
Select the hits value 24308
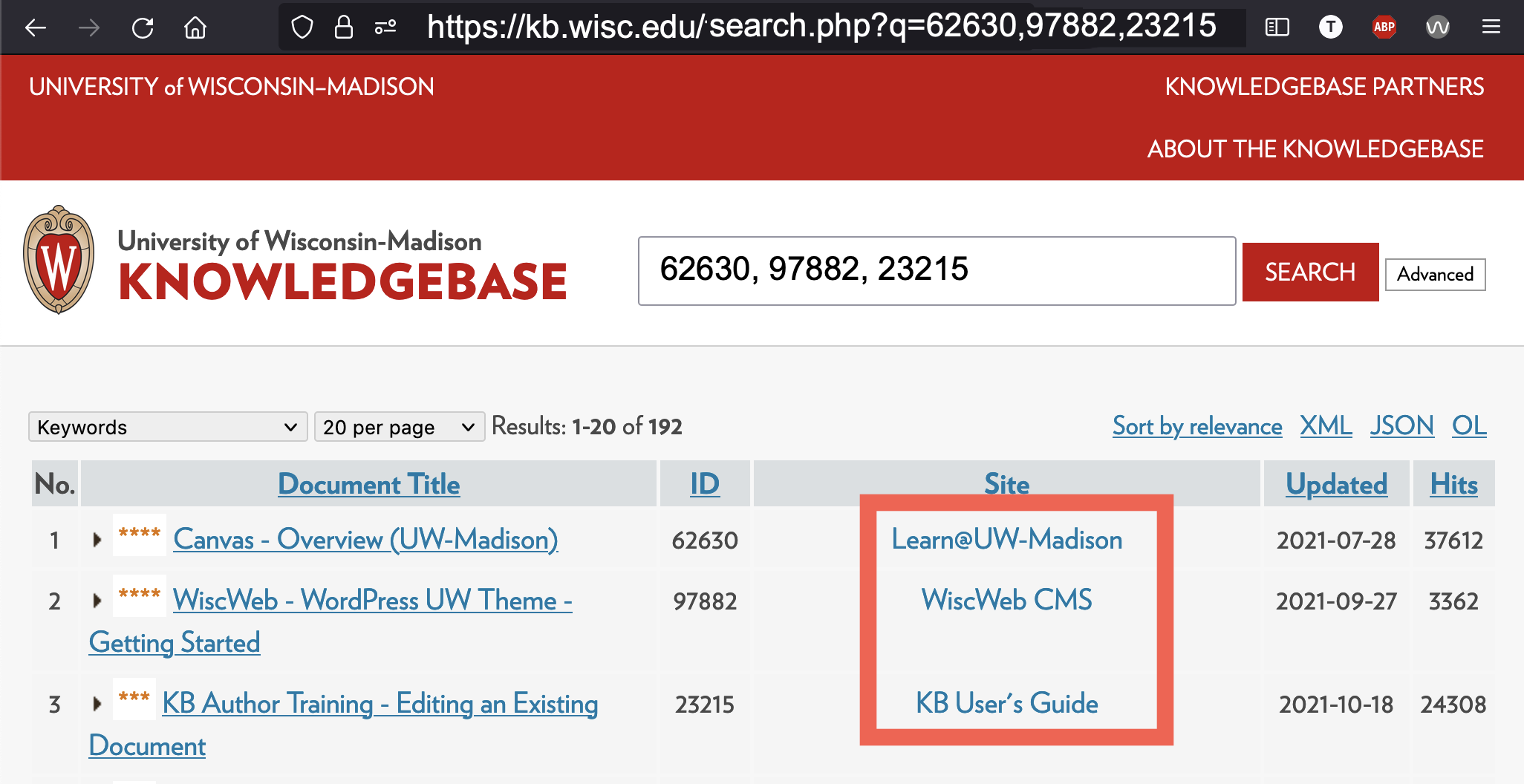click(x=1453, y=705)
